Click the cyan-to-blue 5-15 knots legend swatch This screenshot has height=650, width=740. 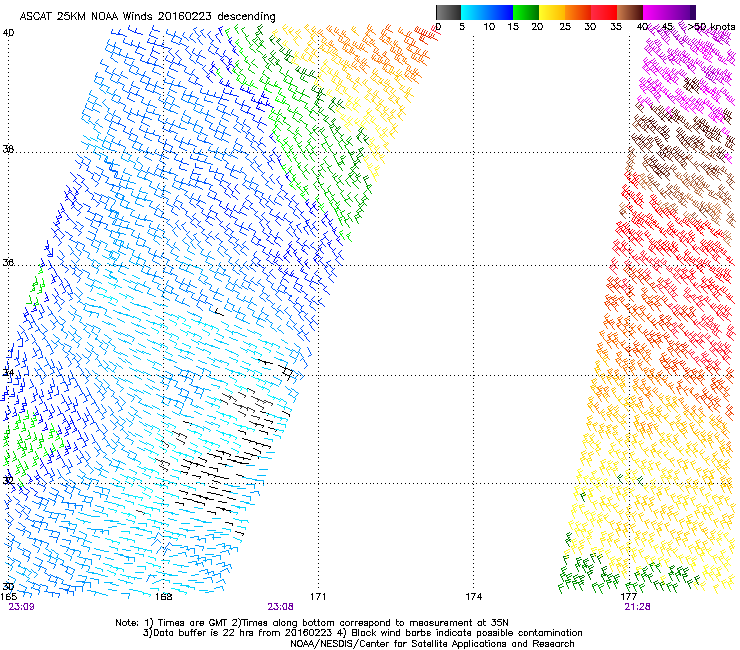pyautogui.click(x=487, y=12)
